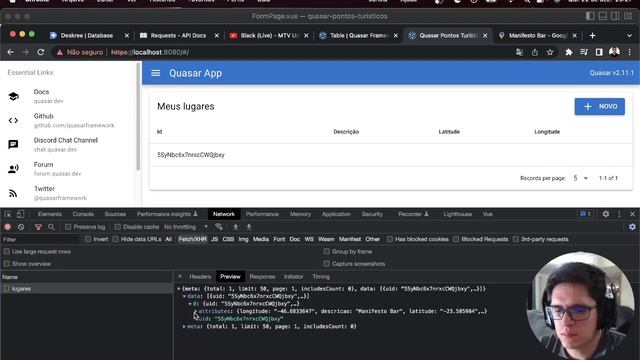
Task: Click the Github code brackets icon
Action: (13, 120)
